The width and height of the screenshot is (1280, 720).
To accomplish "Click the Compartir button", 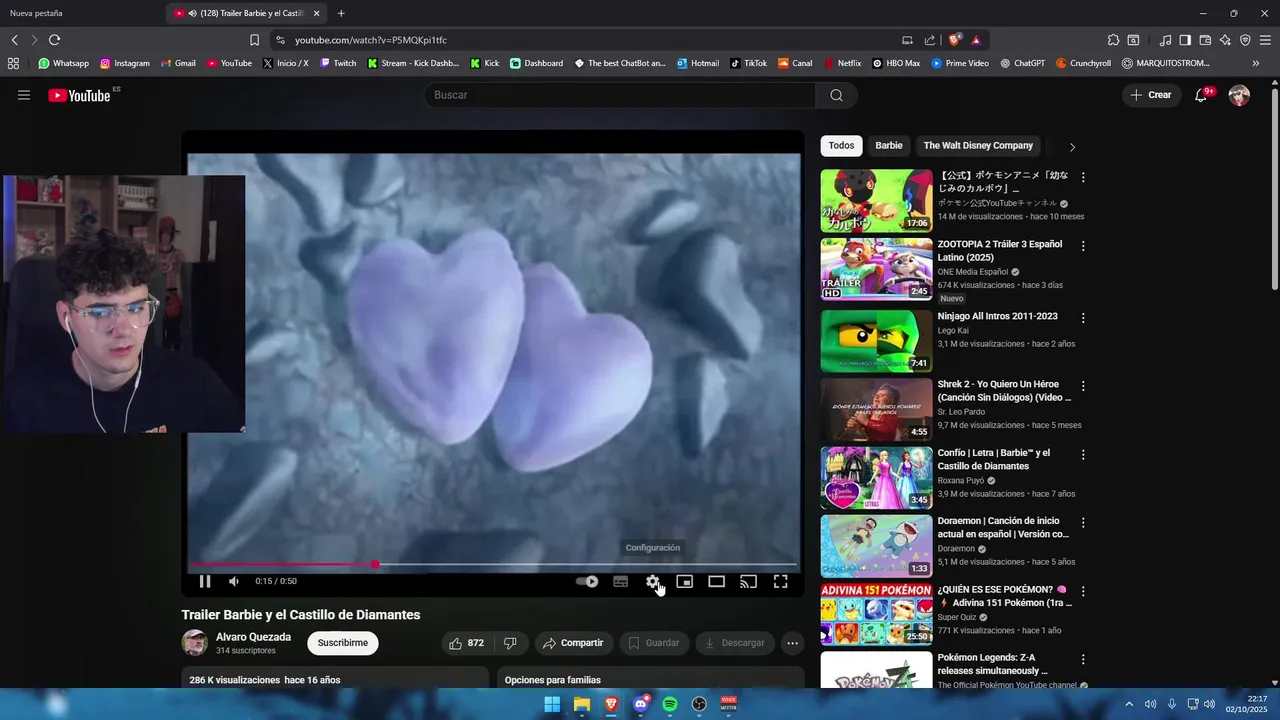I will [573, 643].
